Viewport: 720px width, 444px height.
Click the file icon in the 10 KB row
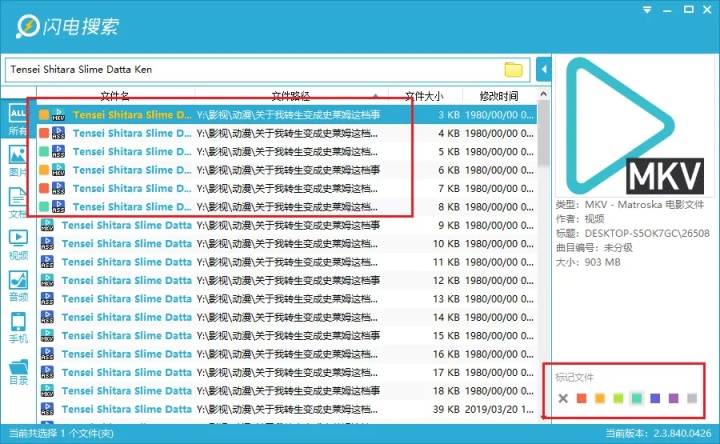(47, 243)
